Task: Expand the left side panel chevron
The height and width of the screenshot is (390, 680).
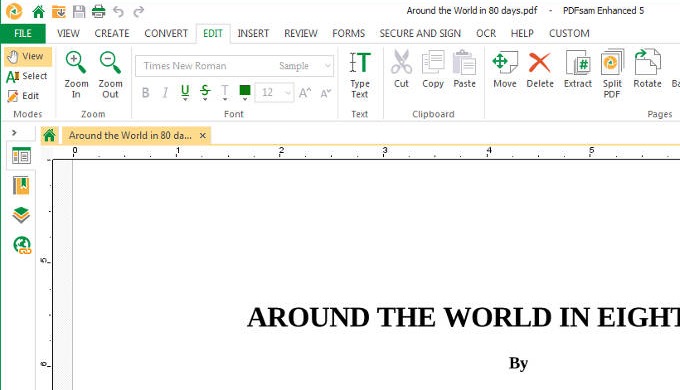Action: 14,133
